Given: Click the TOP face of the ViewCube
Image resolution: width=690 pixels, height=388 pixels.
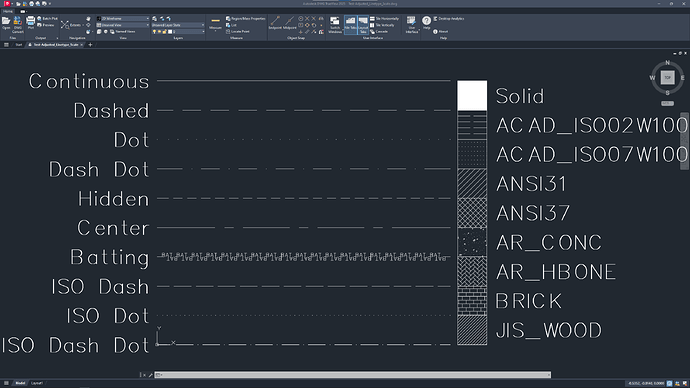Looking at the screenshot, I should pyautogui.click(x=668, y=77).
